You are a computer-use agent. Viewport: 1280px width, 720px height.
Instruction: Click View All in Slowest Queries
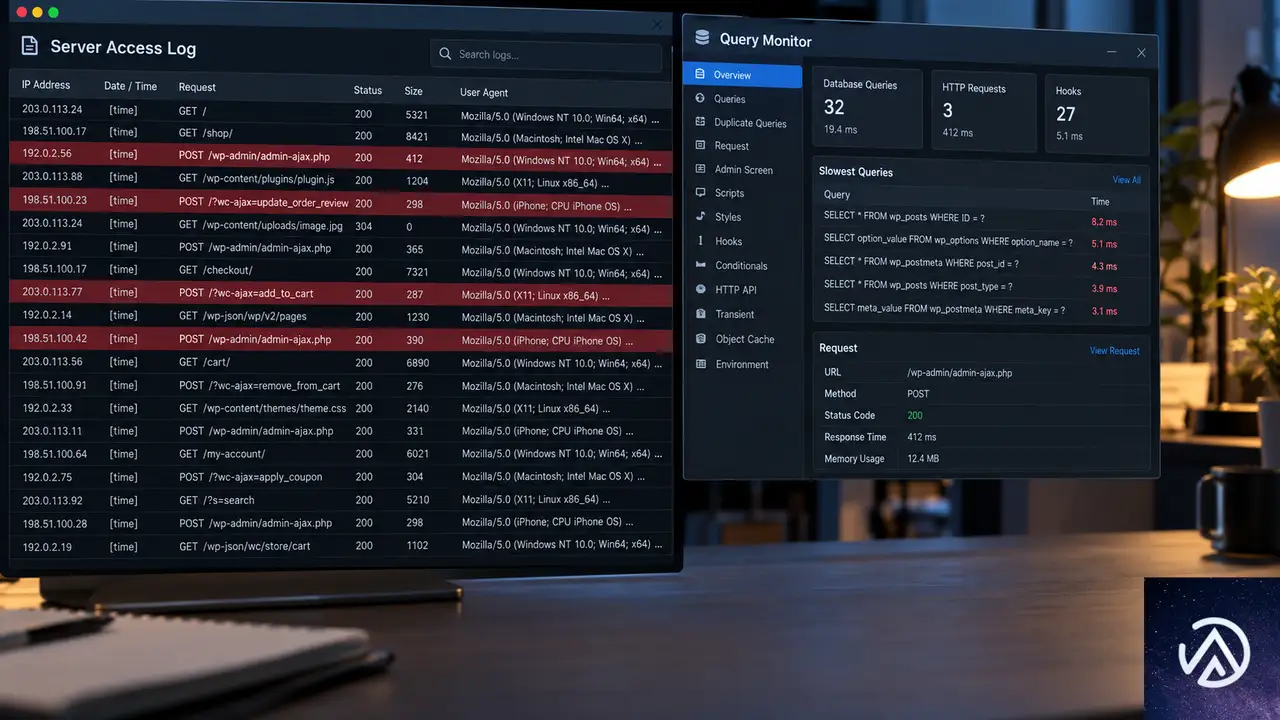tap(1126, 180)
